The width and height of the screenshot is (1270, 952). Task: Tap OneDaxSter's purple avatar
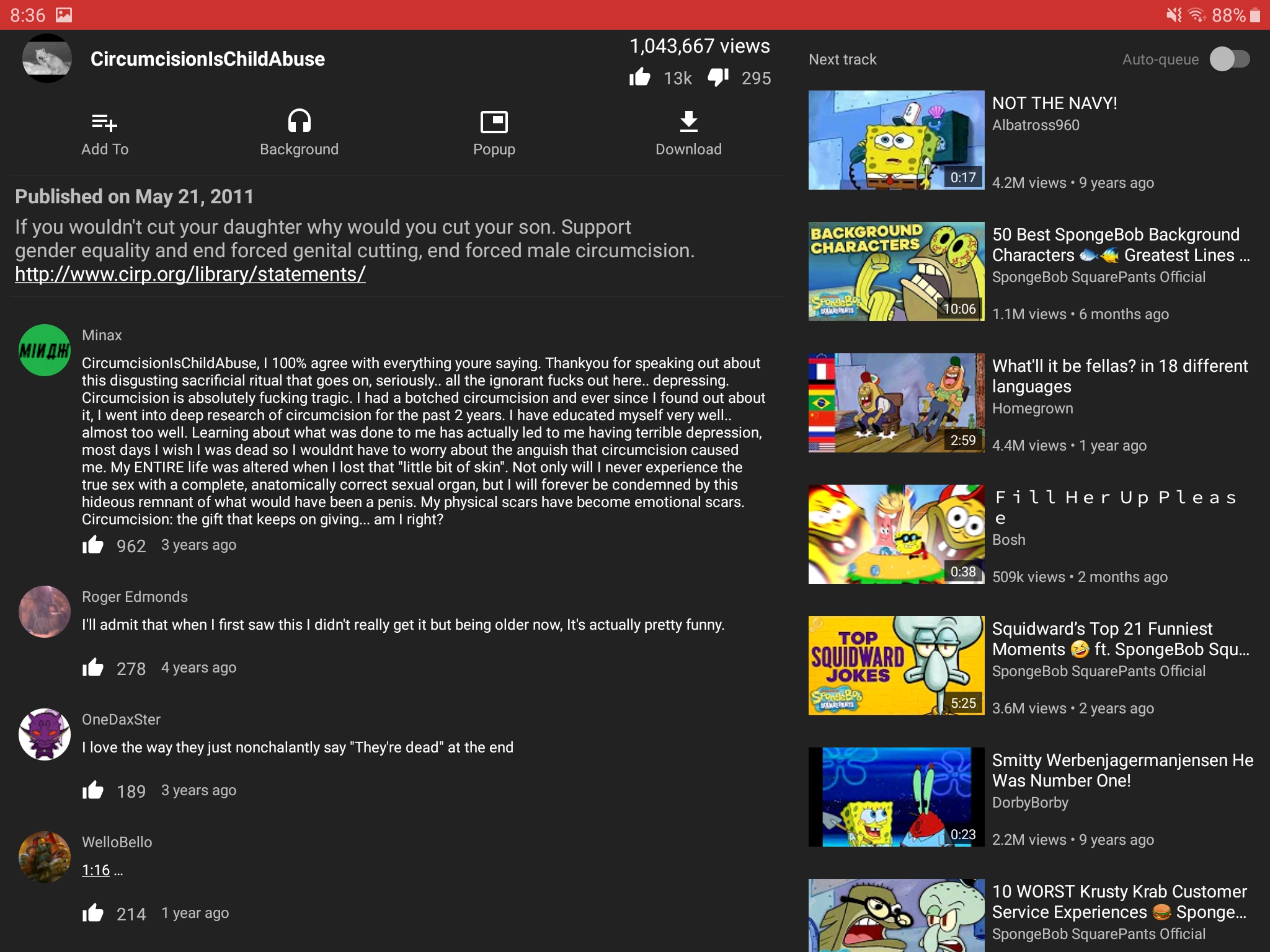click(45, 734)
